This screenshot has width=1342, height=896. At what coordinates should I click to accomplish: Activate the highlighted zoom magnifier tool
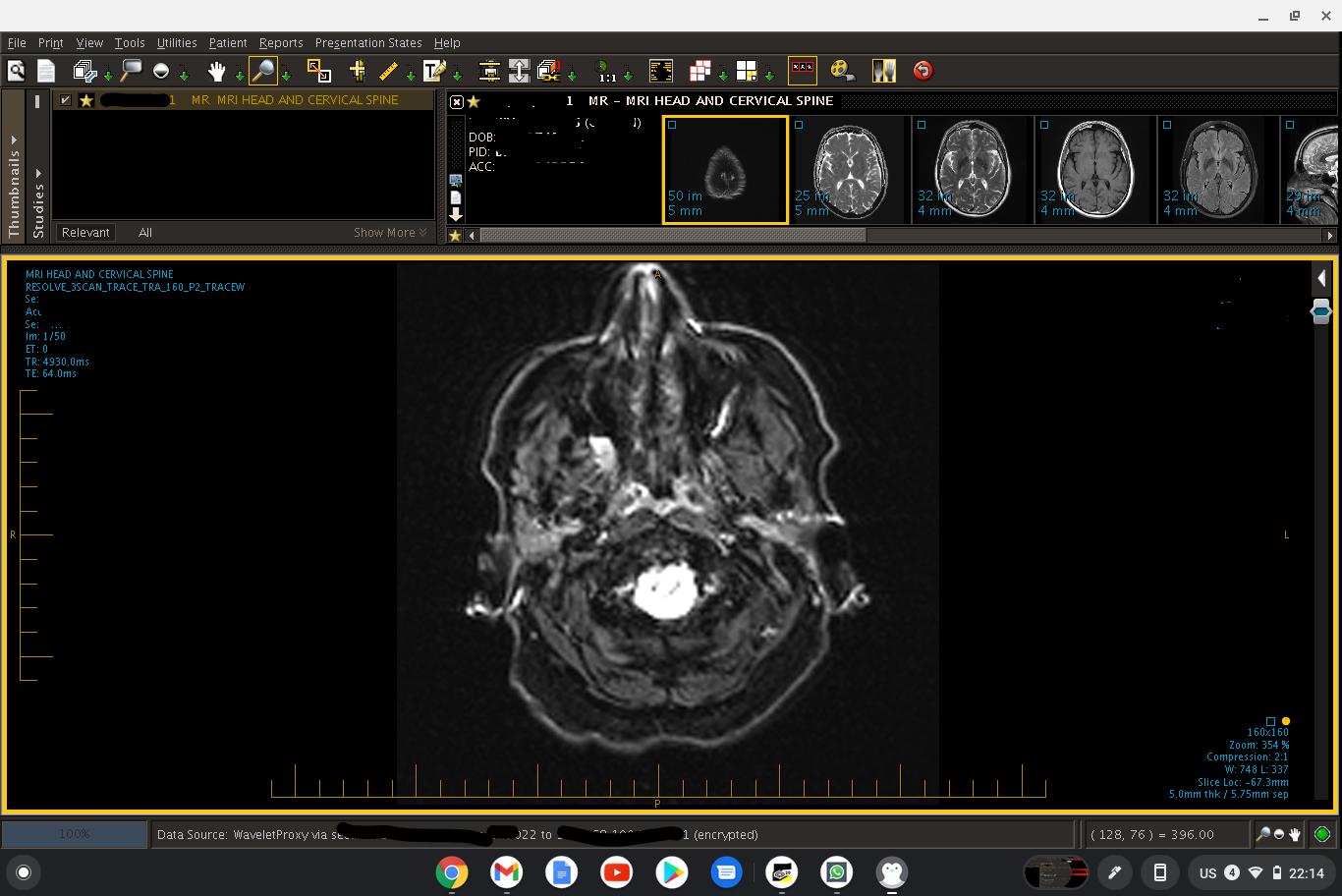coord(263,71)
